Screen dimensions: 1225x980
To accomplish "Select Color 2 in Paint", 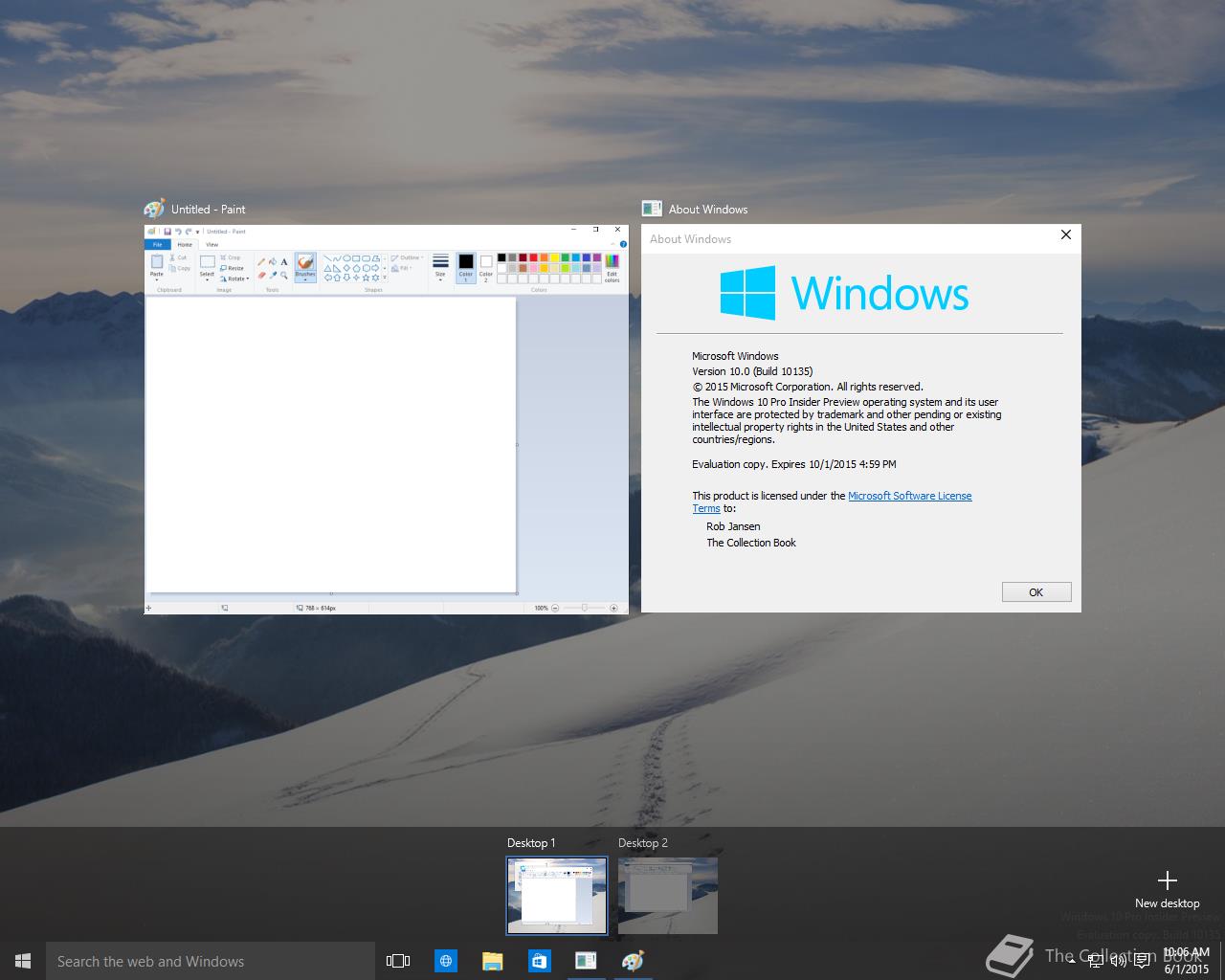I will pyautogui.click(x=486, y=269).
